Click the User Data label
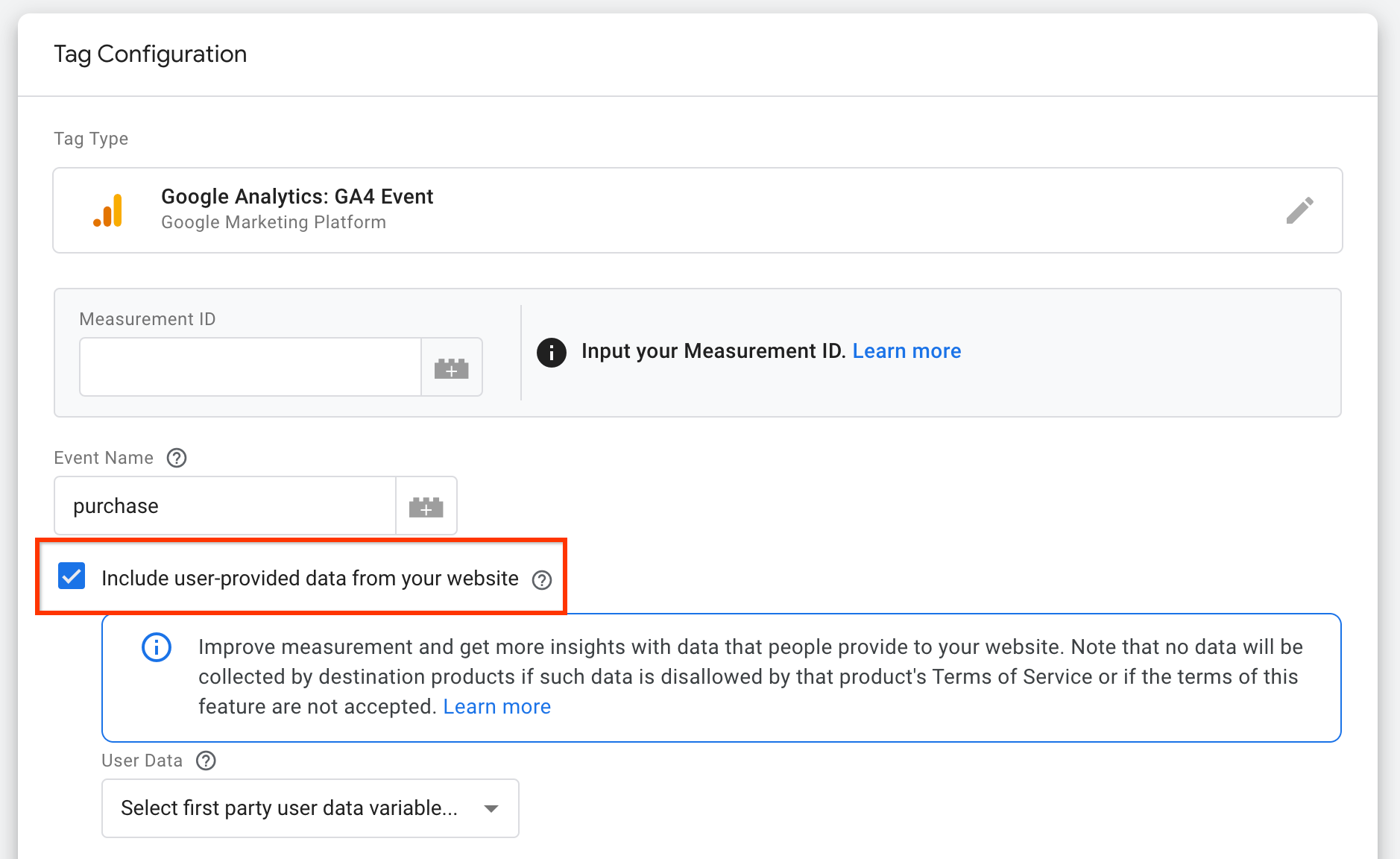 142,761
